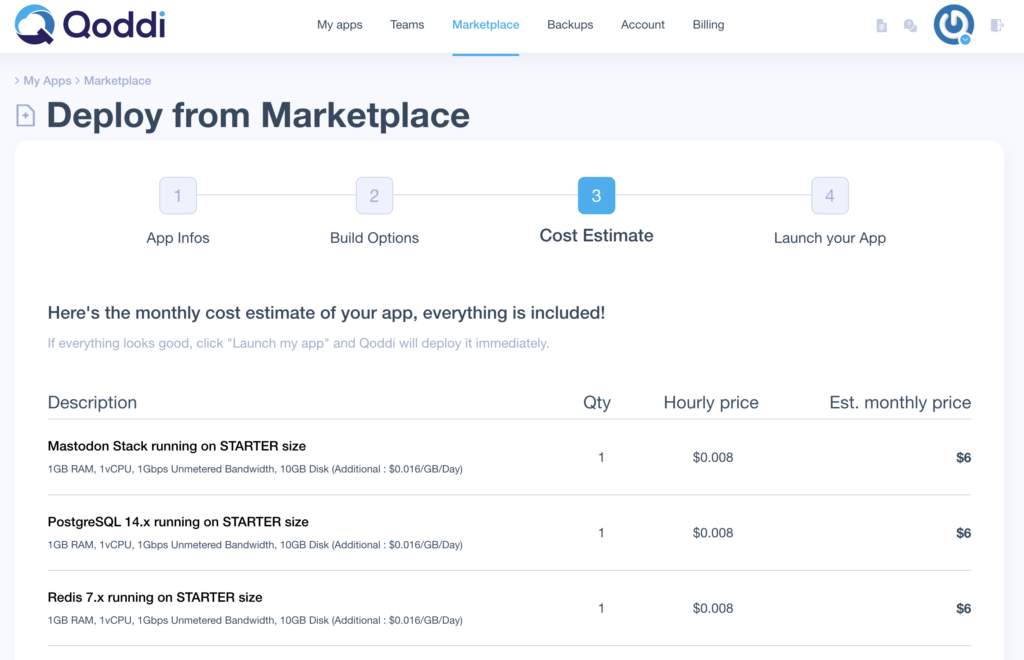Open the My apps menu item
The height and width of the screenshot is (660, 1024).
(340, 25)
